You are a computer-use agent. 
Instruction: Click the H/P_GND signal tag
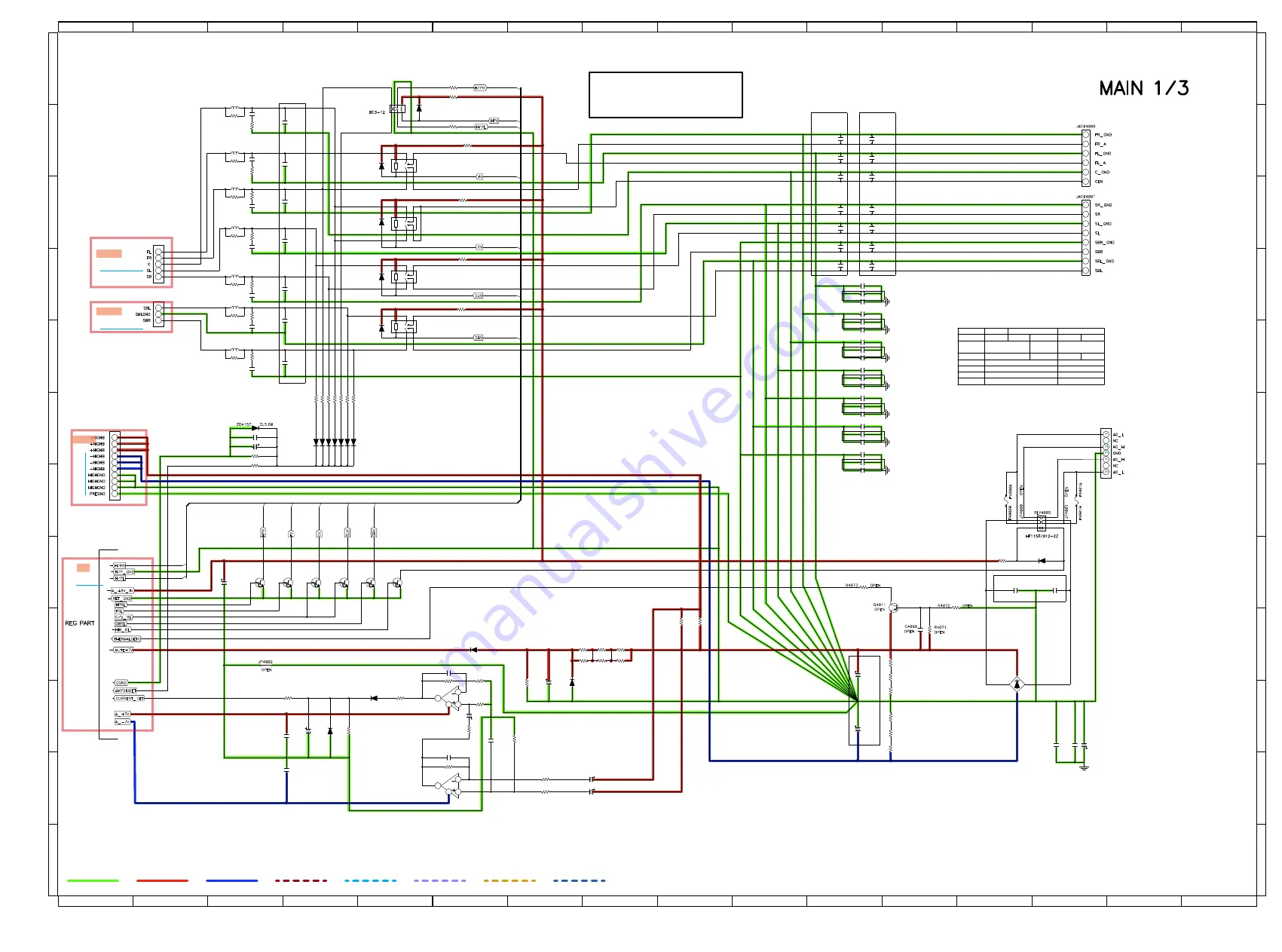125,572
